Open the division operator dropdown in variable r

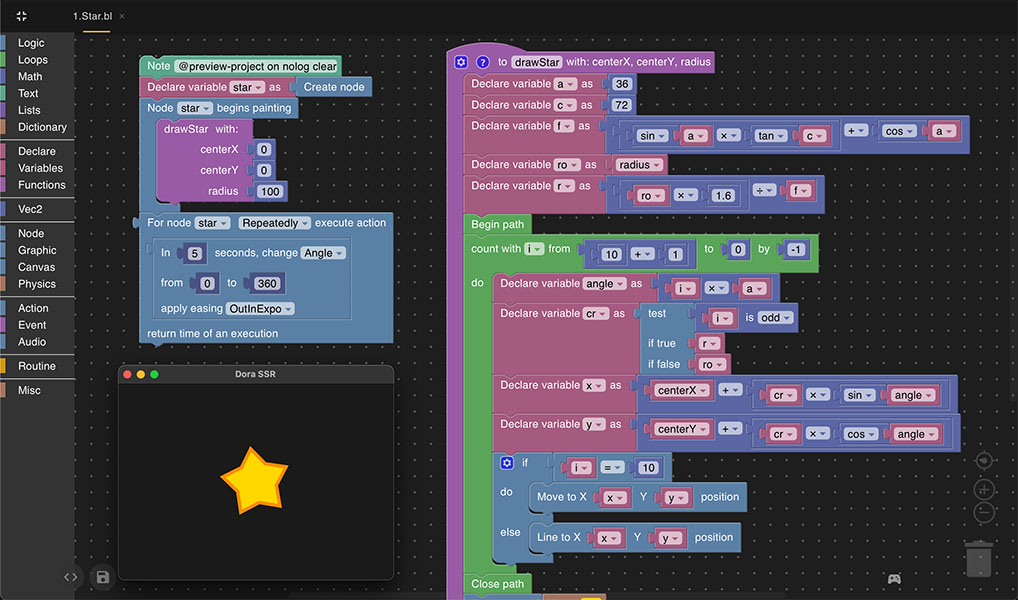pyautogui.click(x=764, y=190)
